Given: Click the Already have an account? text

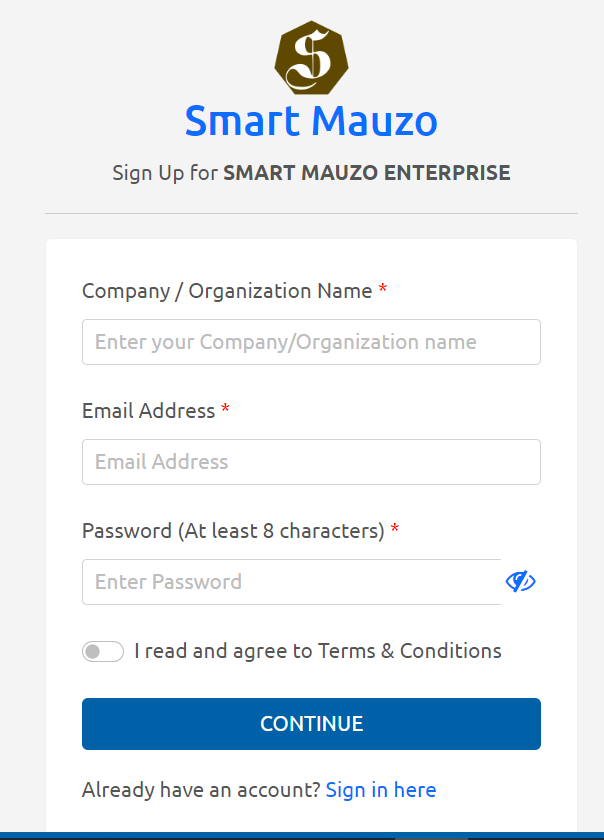Looking at the screenshot, I should pos(201,790).
